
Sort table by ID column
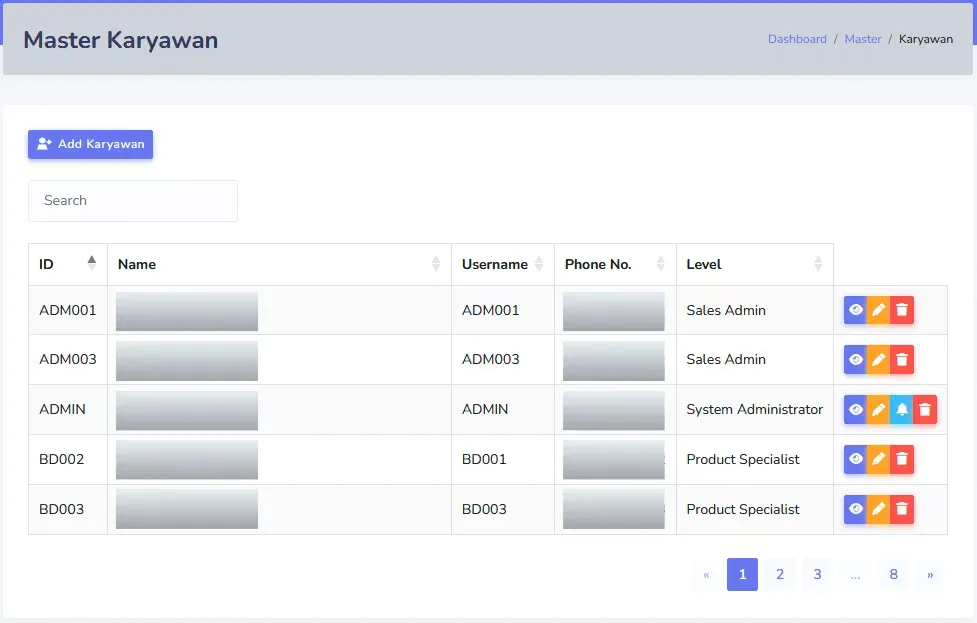tap(68, 264)
